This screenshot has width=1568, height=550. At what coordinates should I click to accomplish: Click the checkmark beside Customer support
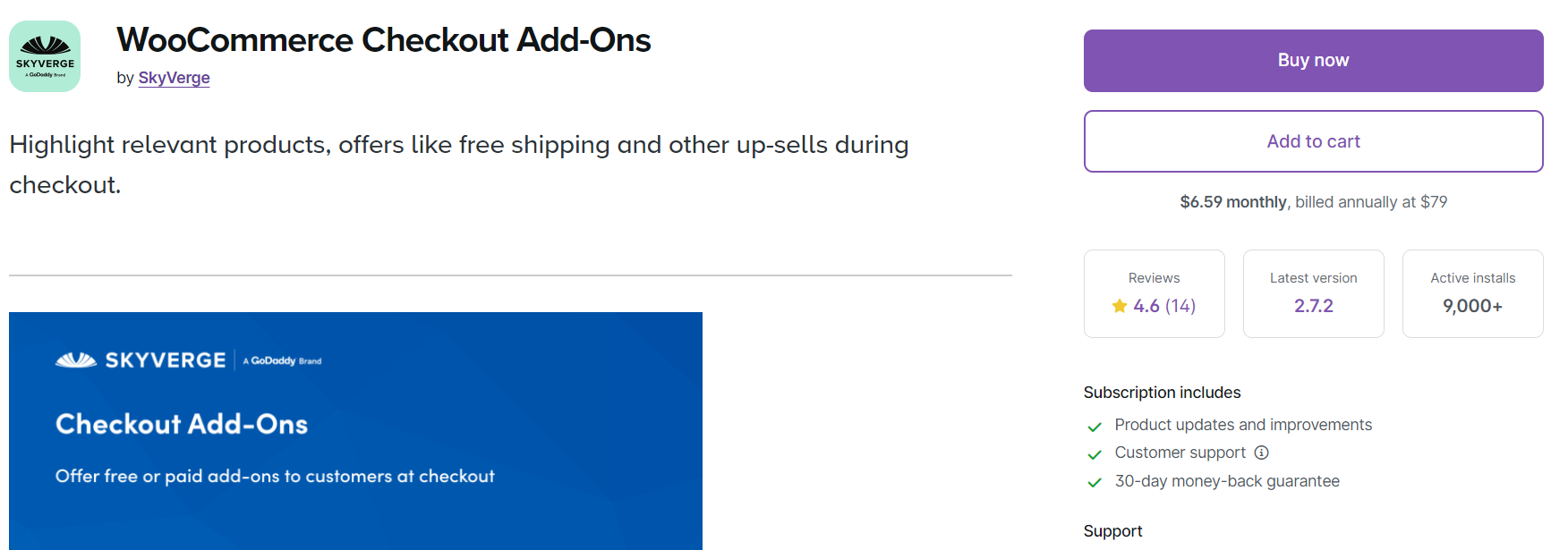click(1094, 454)
